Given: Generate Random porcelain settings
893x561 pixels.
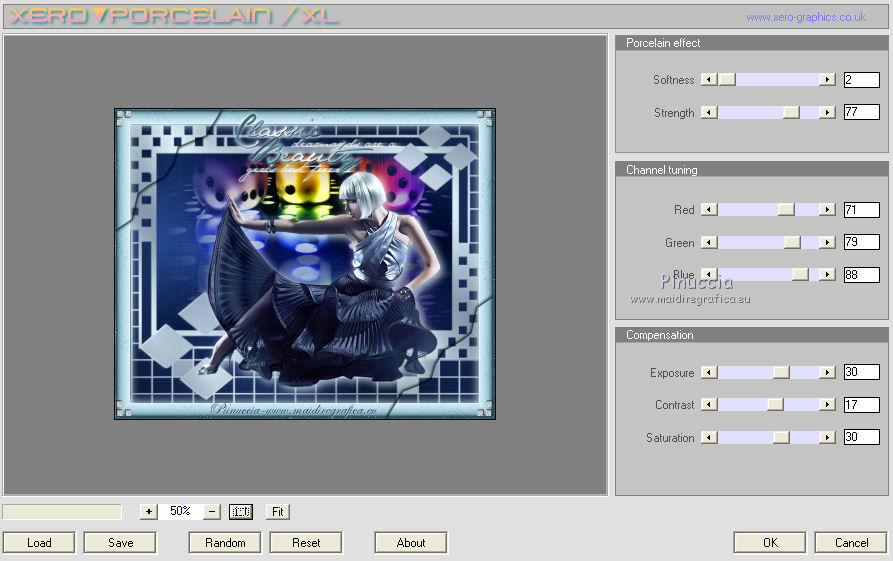Looking at the screenshot, I should coord(225,543).
